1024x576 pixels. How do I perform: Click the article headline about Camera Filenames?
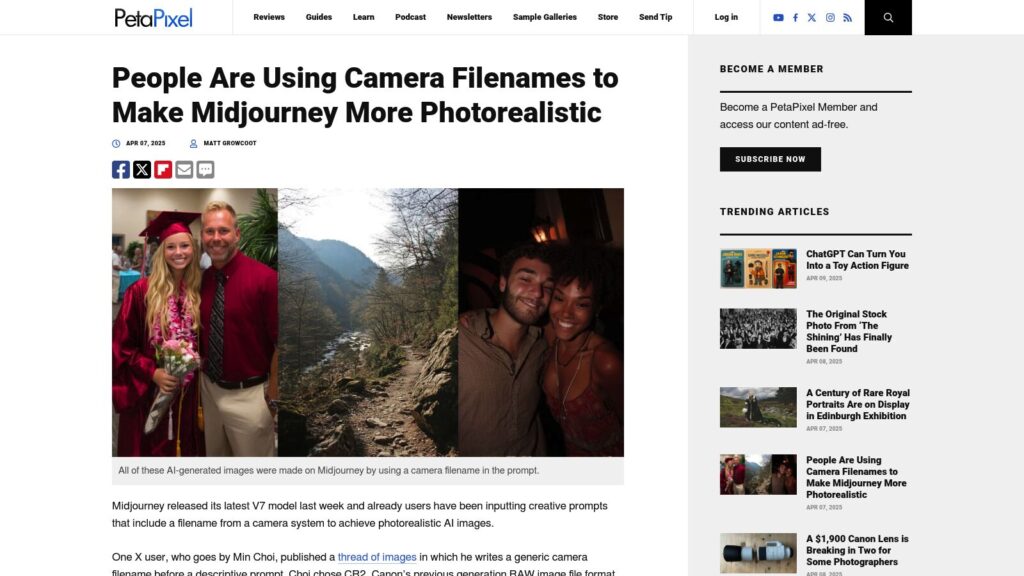365,95
